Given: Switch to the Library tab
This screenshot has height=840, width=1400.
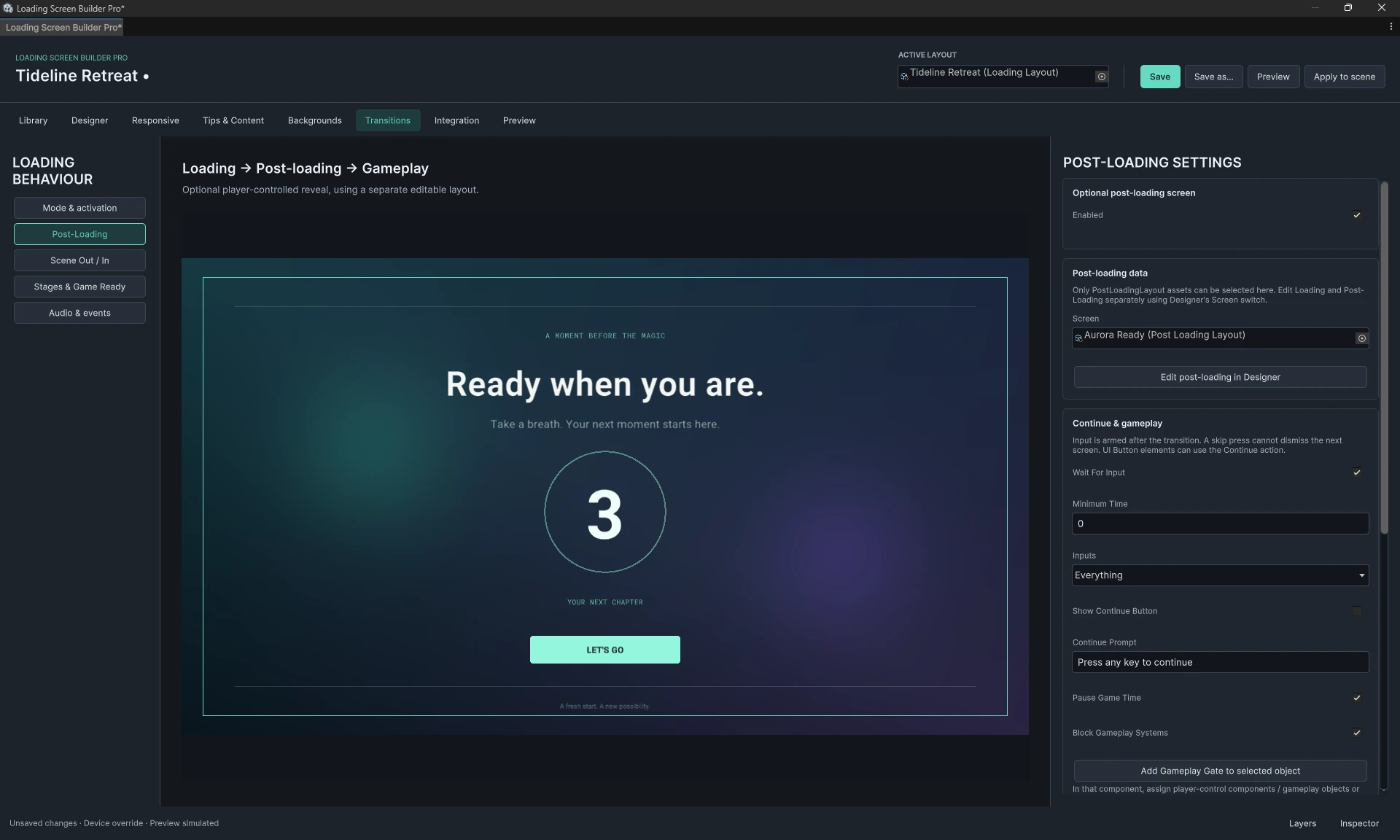Looking at the screenshot, I should click(x=33, y=120).
